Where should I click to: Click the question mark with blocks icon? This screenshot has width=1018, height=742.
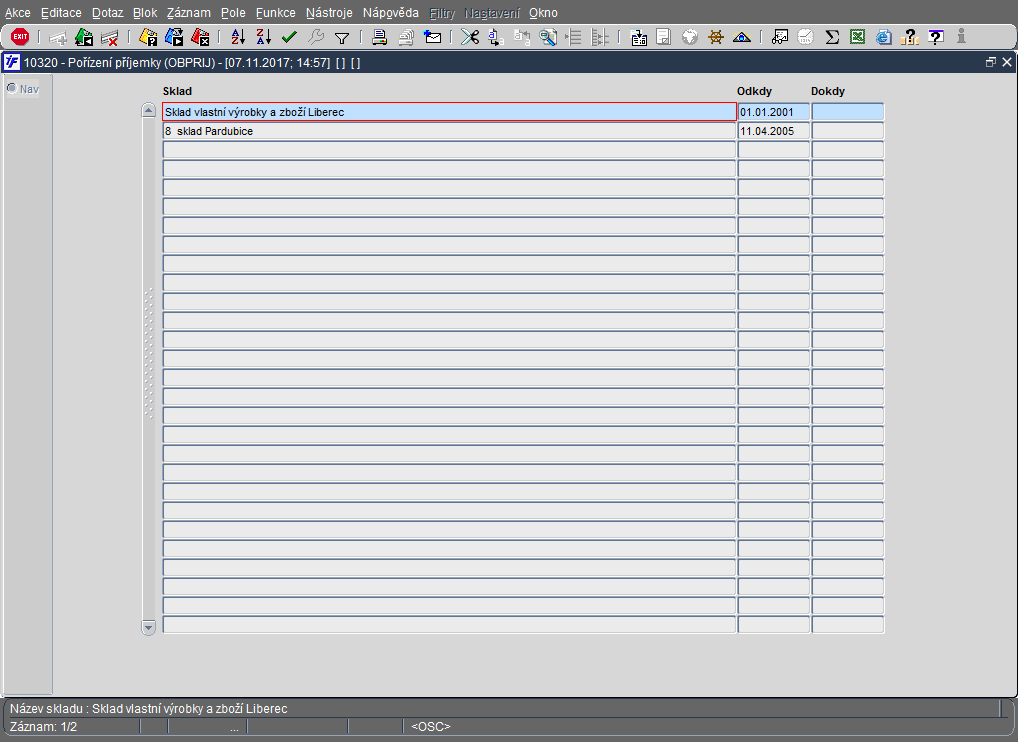point(910,38)
